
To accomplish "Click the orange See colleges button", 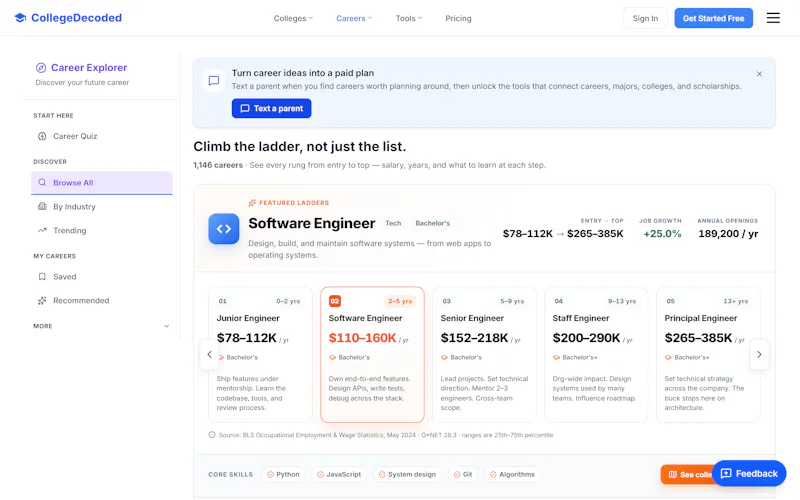I will tap(687, 474).
